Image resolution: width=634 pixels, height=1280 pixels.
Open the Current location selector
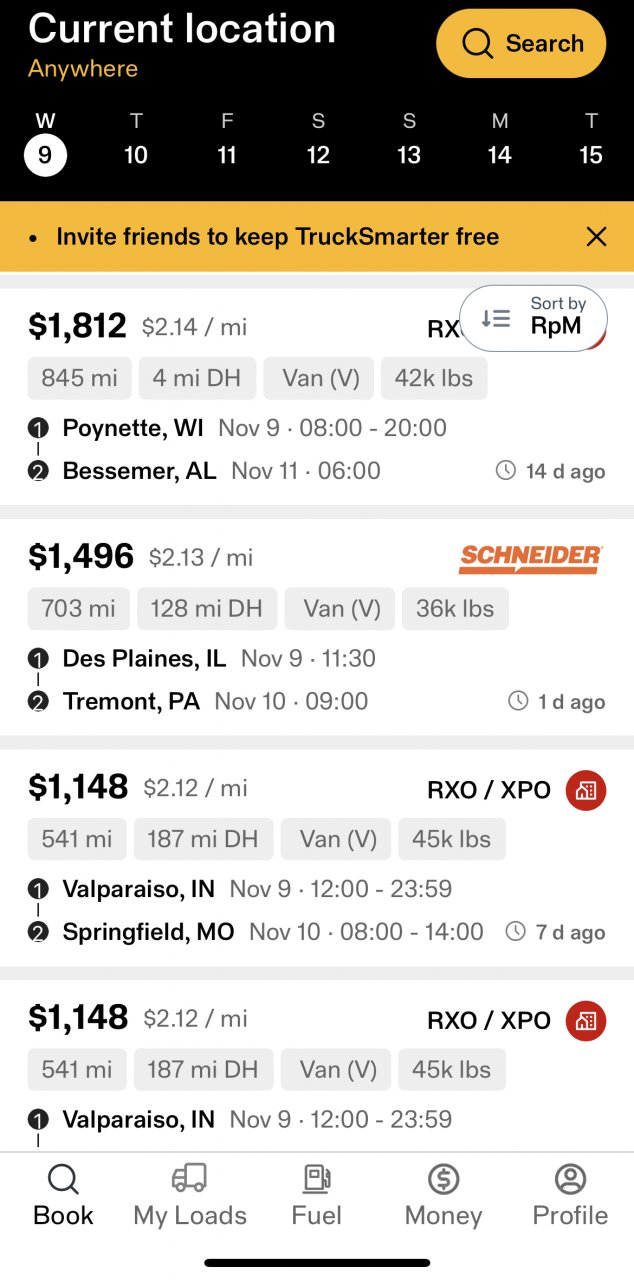pyautogui.click(x=182, y=28)
